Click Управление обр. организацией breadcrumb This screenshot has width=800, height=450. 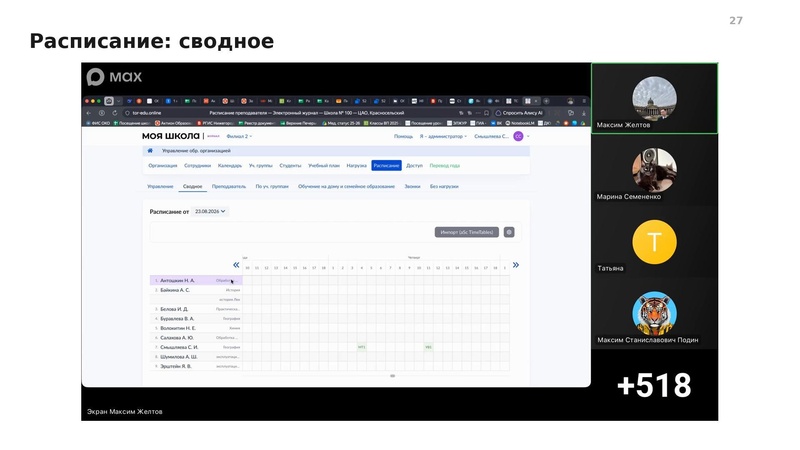[x=196, y=151]
